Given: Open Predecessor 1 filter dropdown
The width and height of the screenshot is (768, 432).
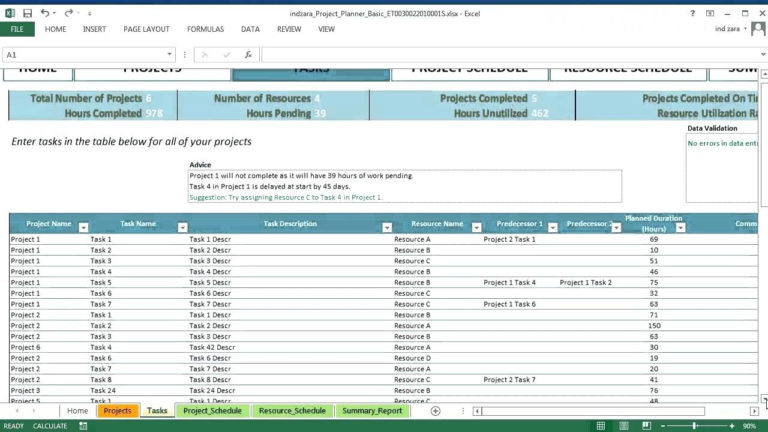Looking at the screenshot, I should 551,227.
